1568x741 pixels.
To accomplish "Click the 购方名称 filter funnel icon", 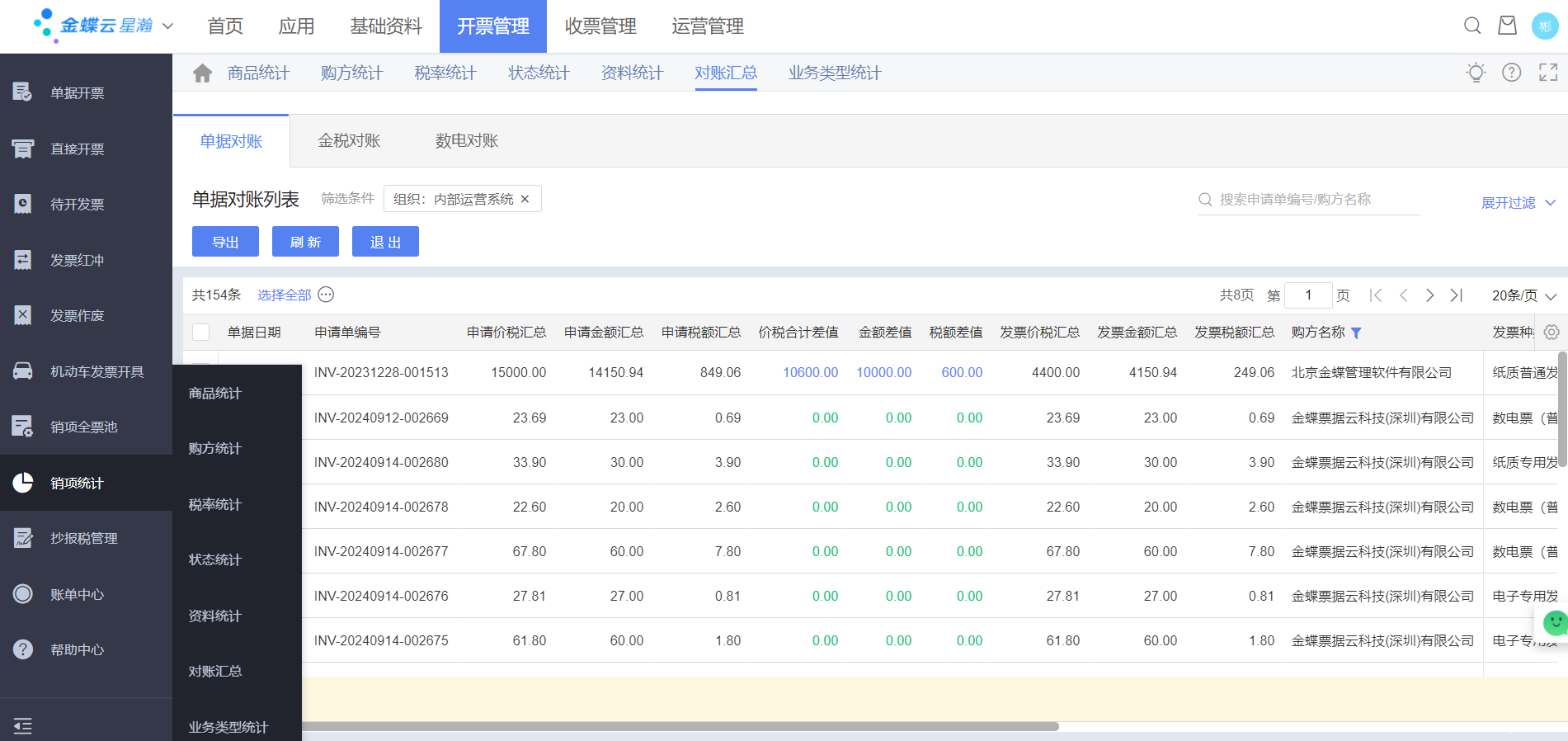I will point(1356,333).
